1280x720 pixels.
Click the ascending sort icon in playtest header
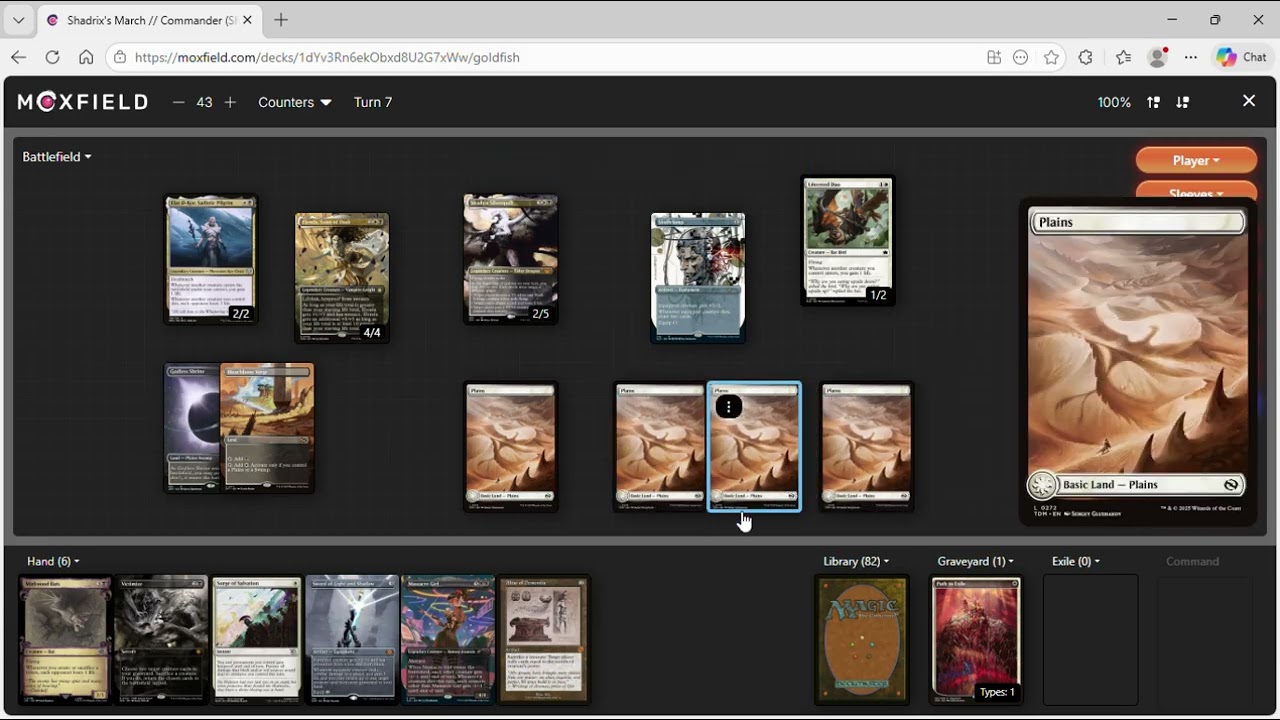[x=1153, y=102]
